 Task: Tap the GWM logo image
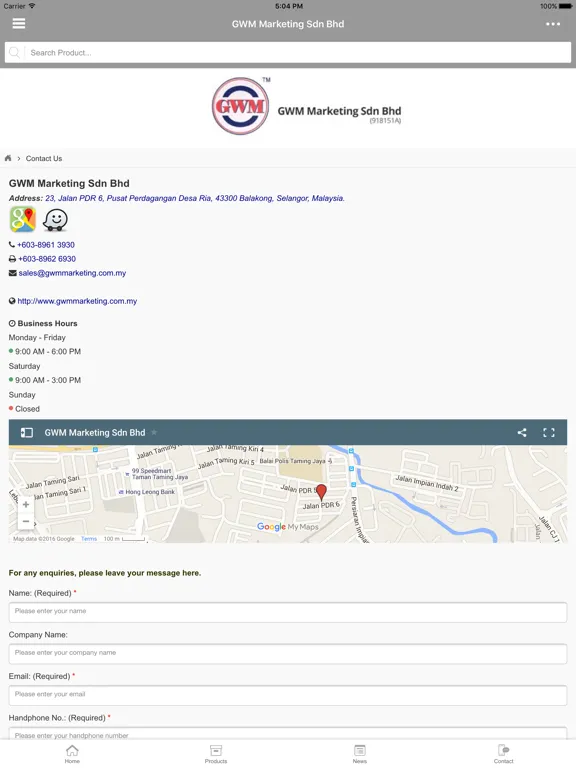coord(240,106)
